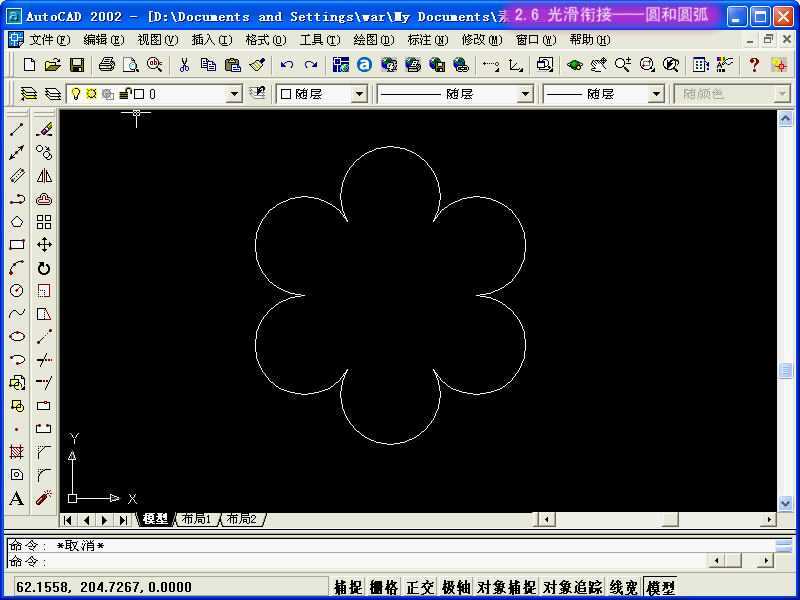
Task: Start Pan Realtime hand tool
Action: pos(598,65)
